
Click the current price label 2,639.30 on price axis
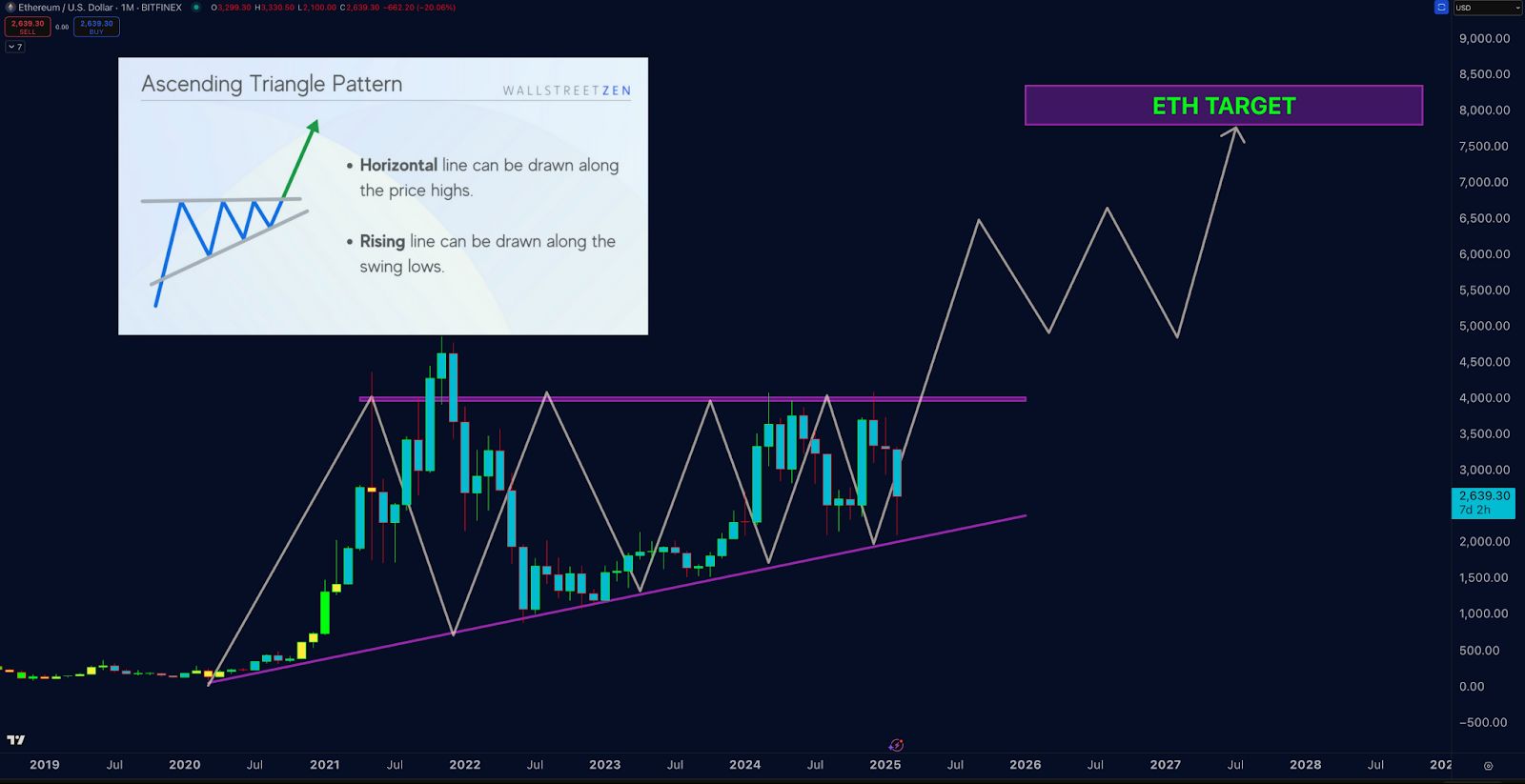pyautogui.click(x=1483, y=502)
